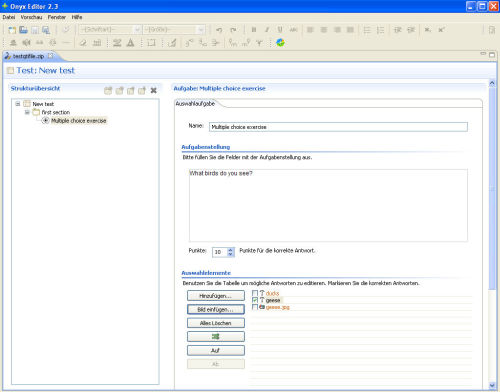Select the New test tree root
This screenshot has width=500, height=392.
click(x=43, y=104)
